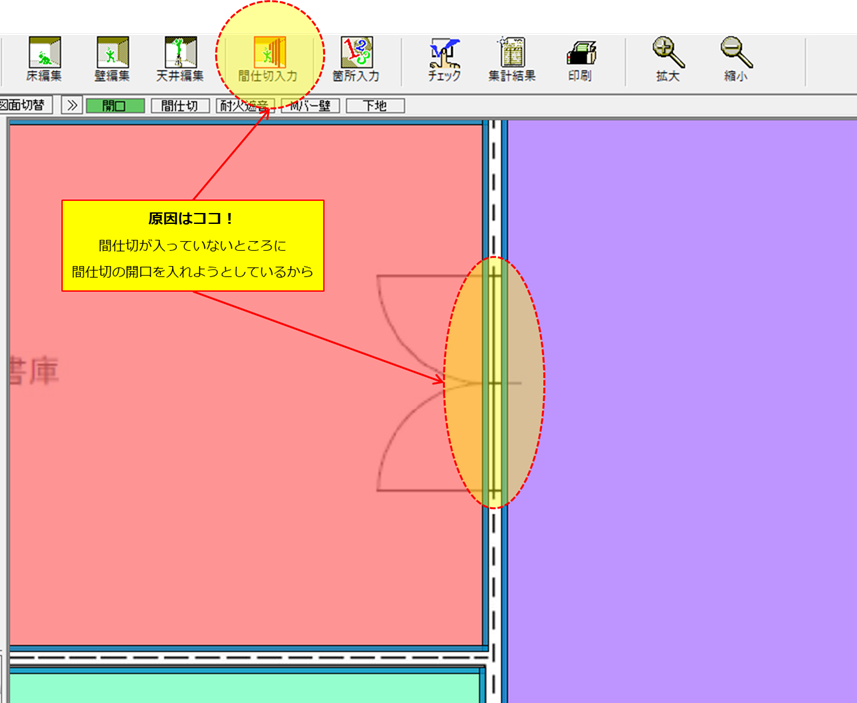Enable the 下地 substrate mode
The height and width of the screenshot is (703, 857).
(375, 105)
